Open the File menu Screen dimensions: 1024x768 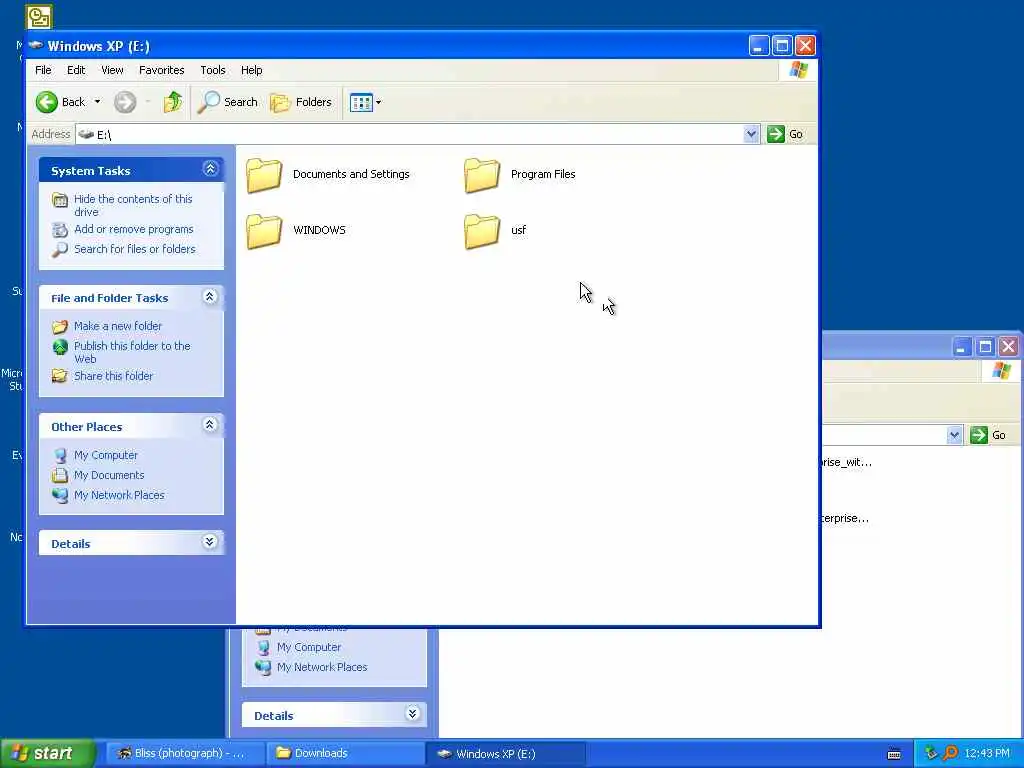[43, 70]
